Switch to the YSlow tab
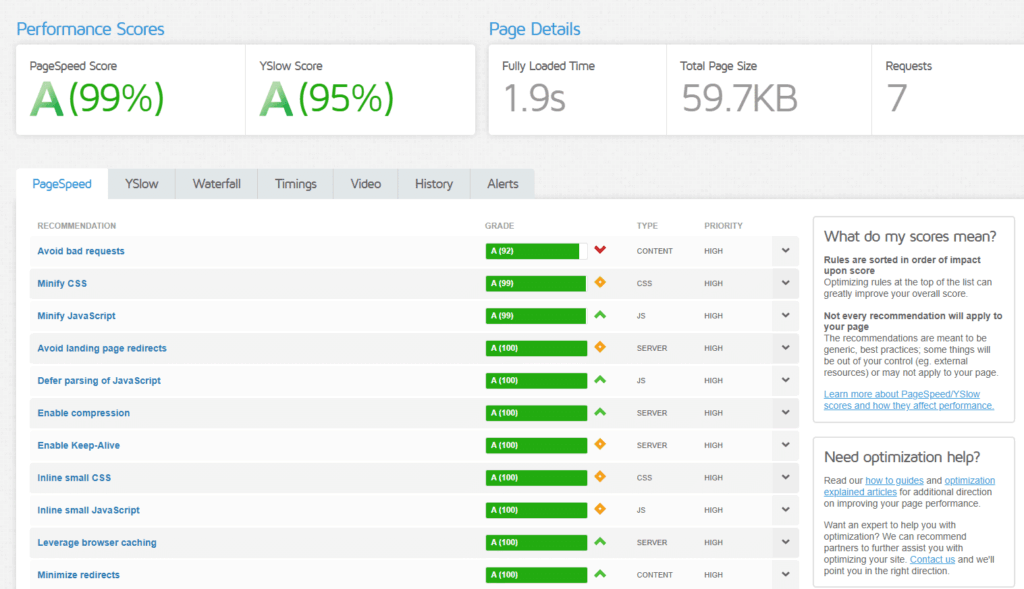1024x589 pixels. 140,184
